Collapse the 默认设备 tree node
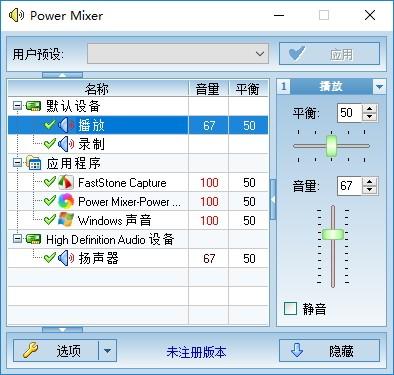394x375 pixels. [17, 106]
